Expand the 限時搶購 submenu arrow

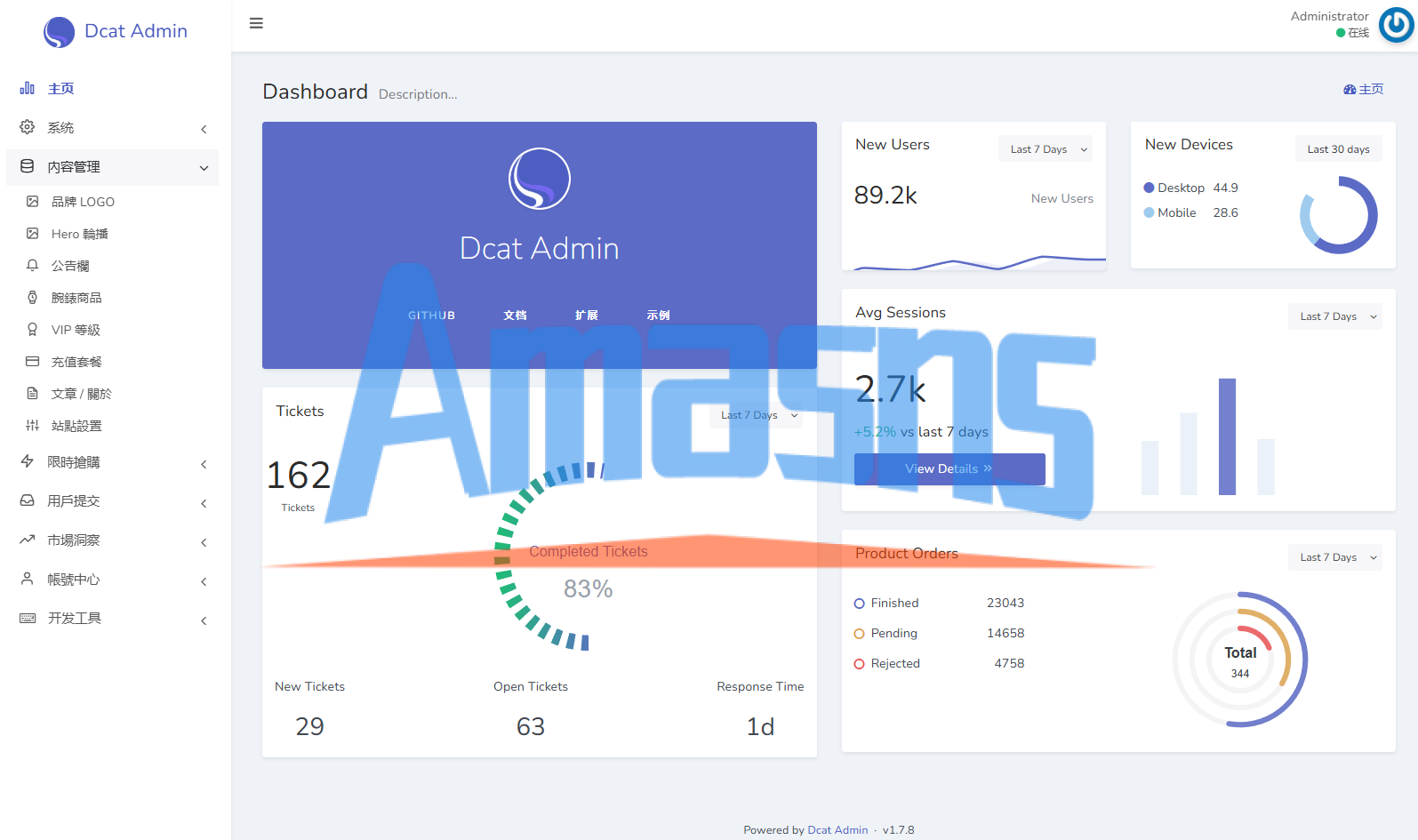click(x=204, y=464)
